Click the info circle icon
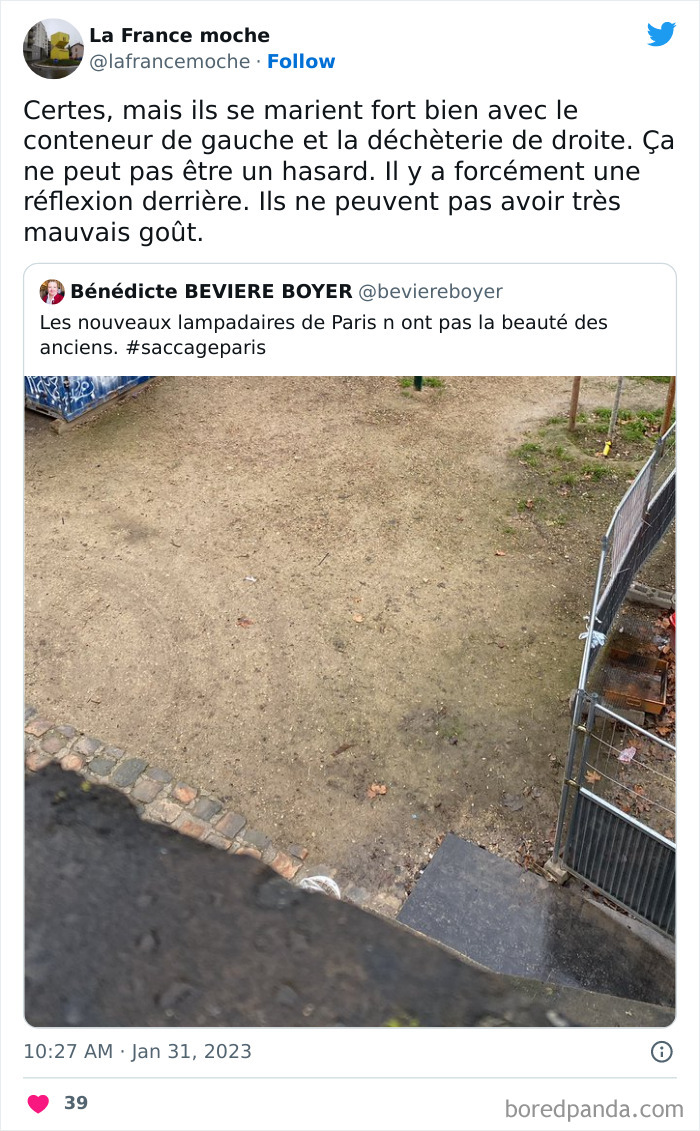The image size is (700, 1131). point(662,1052)
